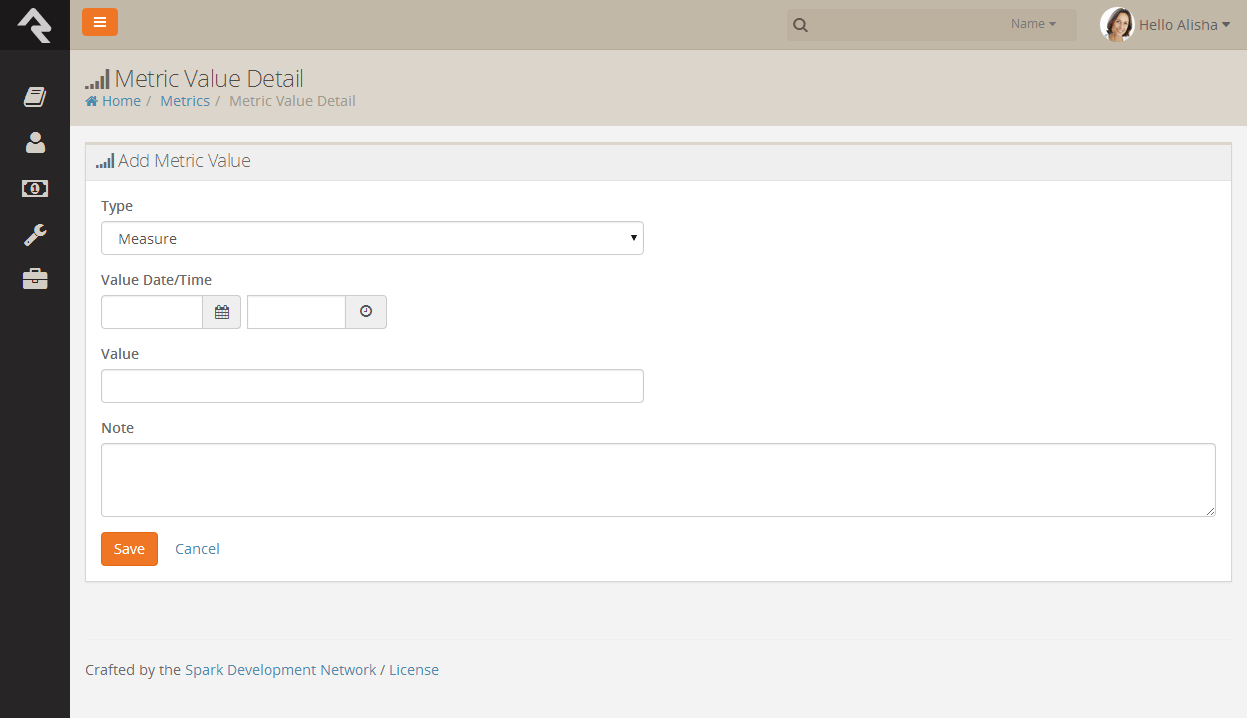Image resolution: width=1247 pixels, height=718 pixels.
Task: Click the Value Date/Time label
Action: tap(157, 280)
